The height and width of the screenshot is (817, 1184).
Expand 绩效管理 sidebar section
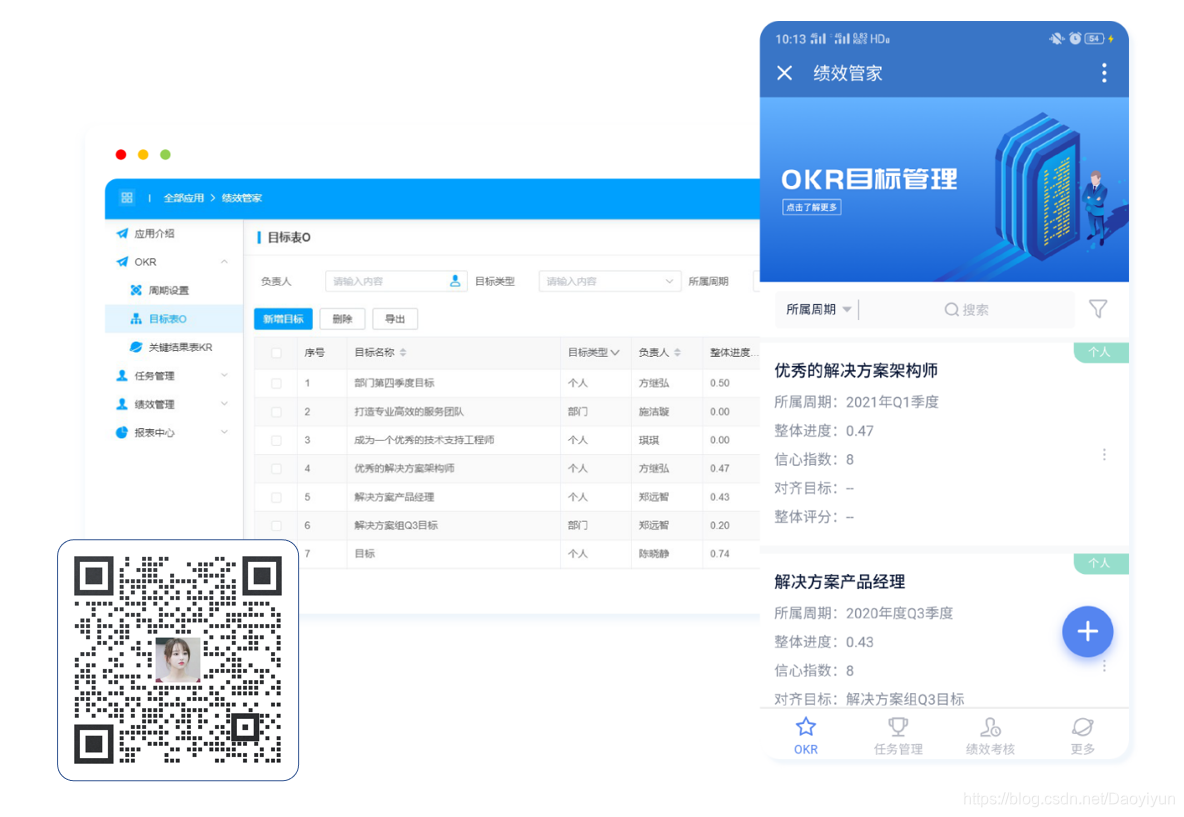pyautogui.click(x=224, y=404)
